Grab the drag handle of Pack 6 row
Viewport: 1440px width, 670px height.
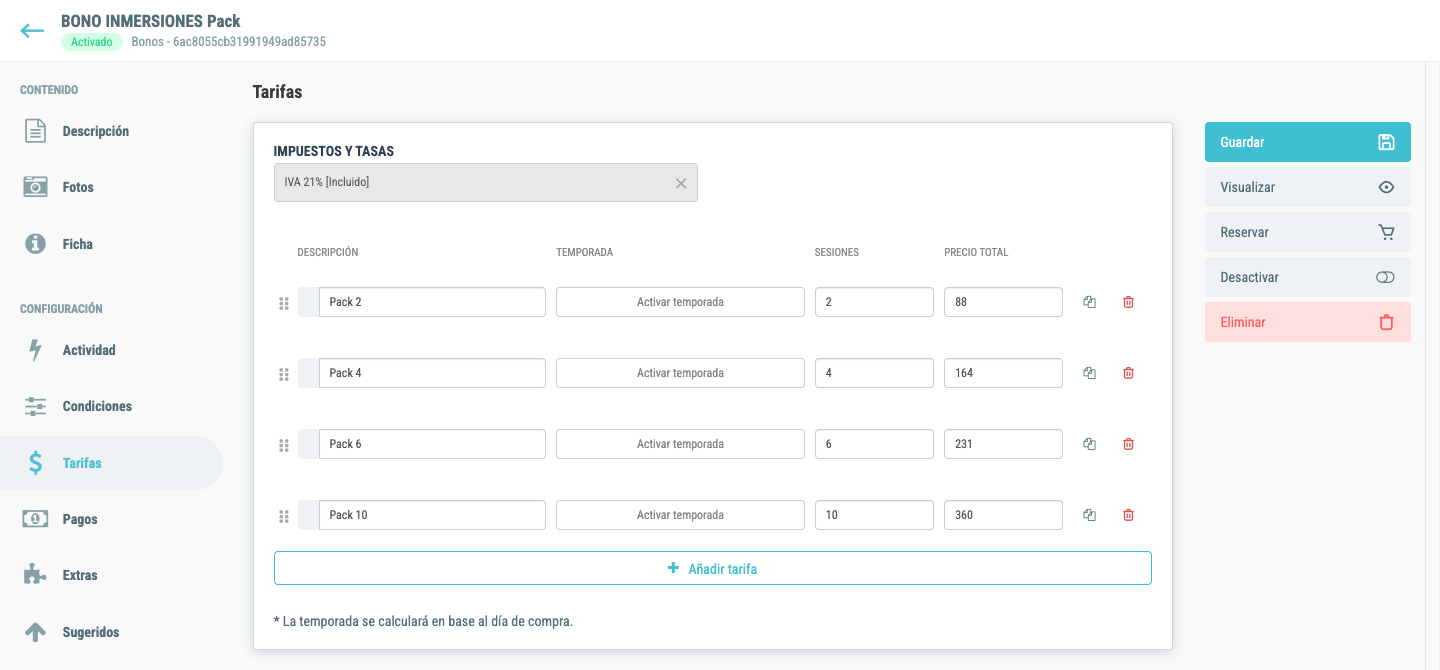[x=284, y=445]
